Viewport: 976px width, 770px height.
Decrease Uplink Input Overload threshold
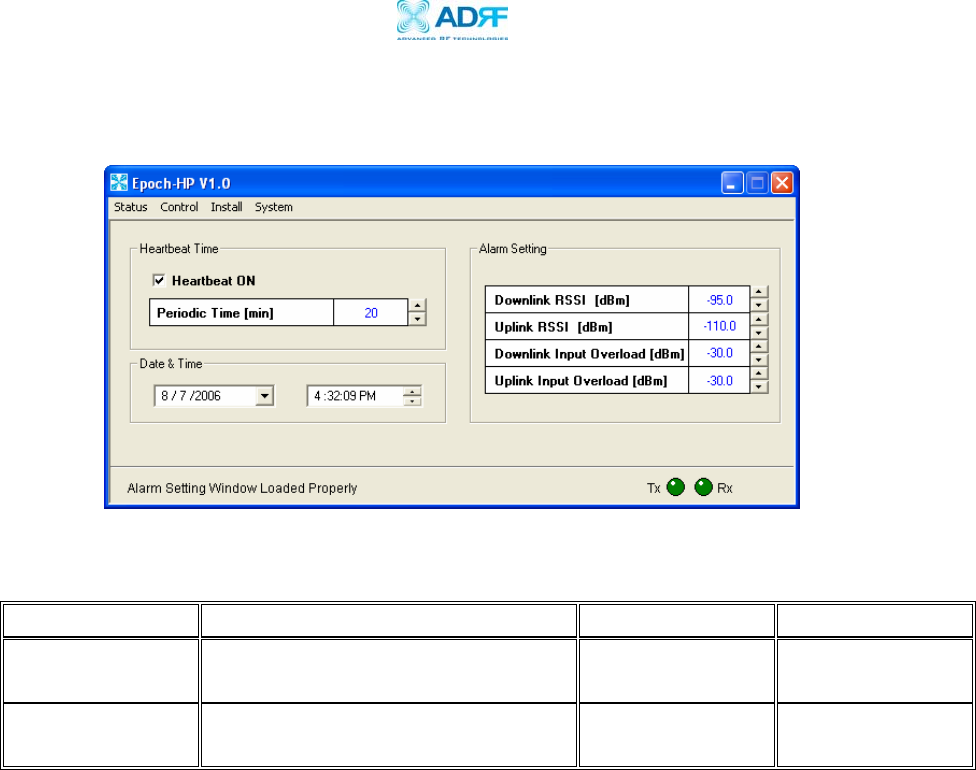(x=759, y=387)
